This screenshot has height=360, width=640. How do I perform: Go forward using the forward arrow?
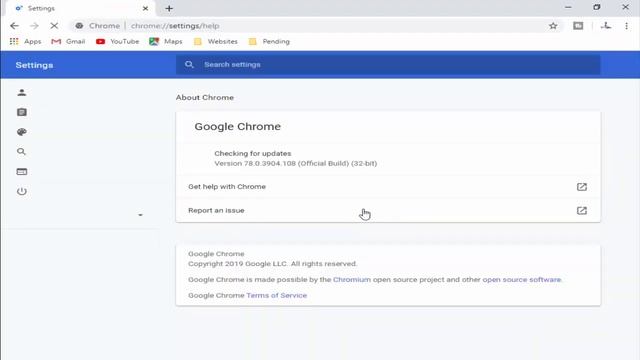(34, 26)
